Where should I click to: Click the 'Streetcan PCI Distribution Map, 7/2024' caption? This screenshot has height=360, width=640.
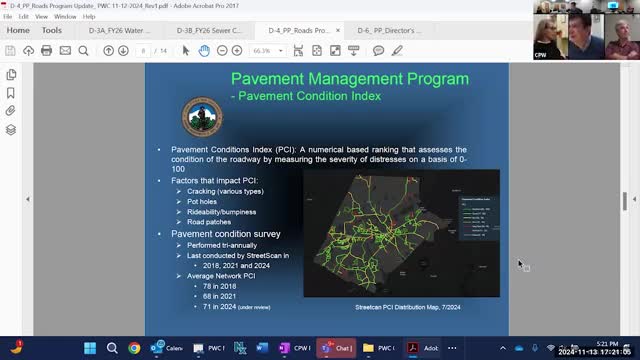(x=408, y=307)
